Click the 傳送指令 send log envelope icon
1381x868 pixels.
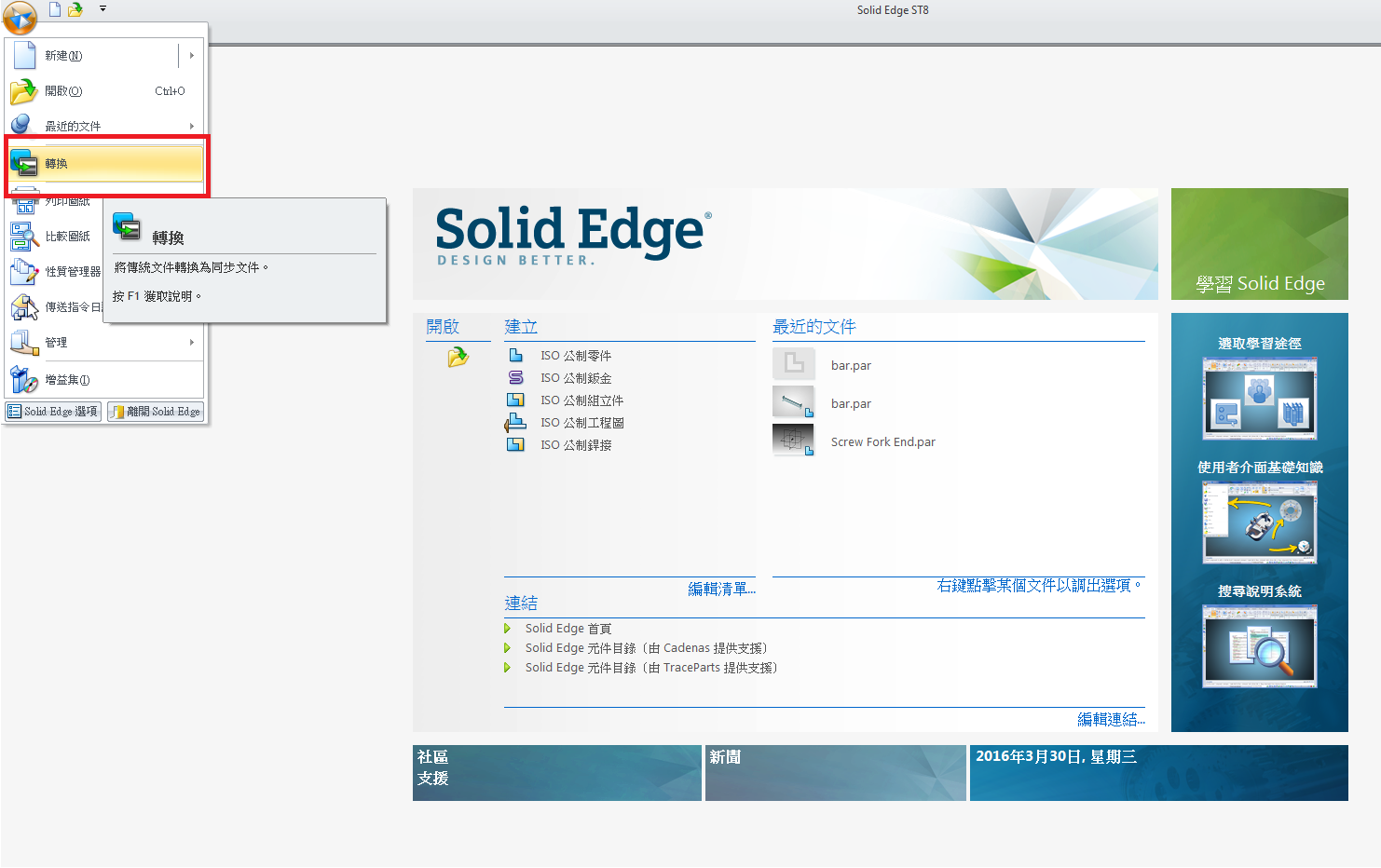click(x=24, y=307)
